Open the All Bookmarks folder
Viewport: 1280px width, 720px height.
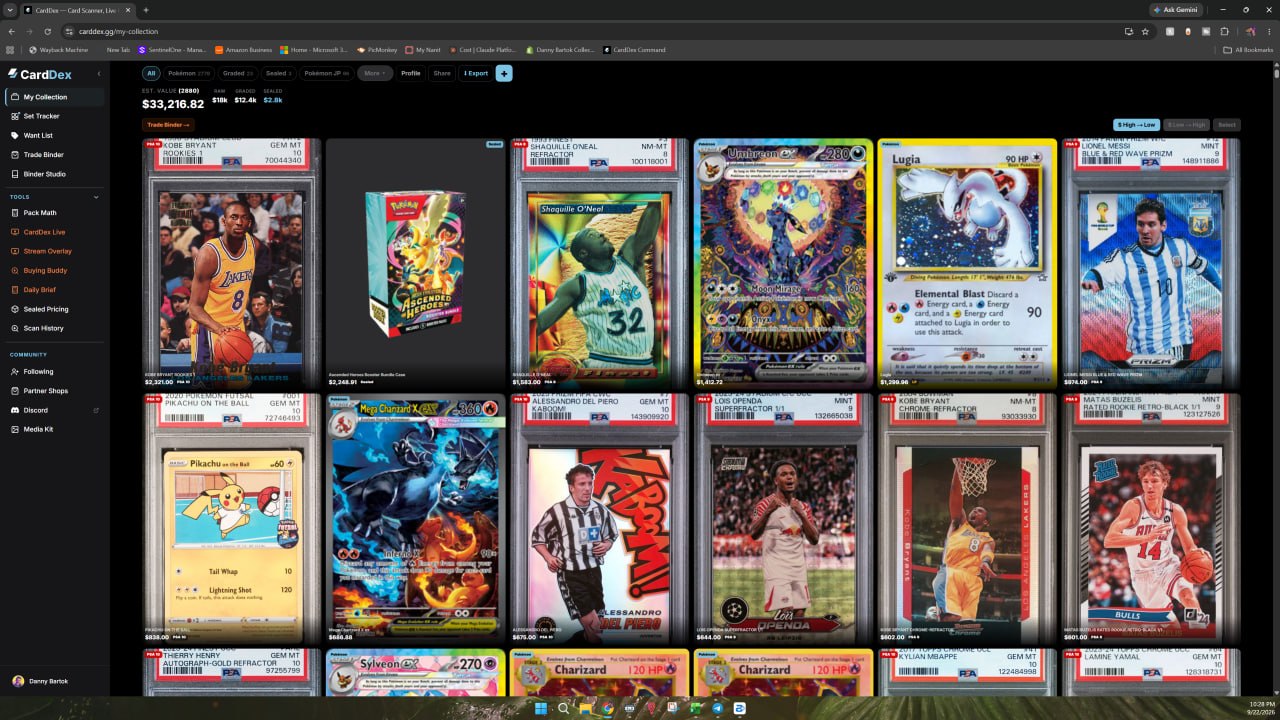pyautogui.click(x=1249, y=49)
